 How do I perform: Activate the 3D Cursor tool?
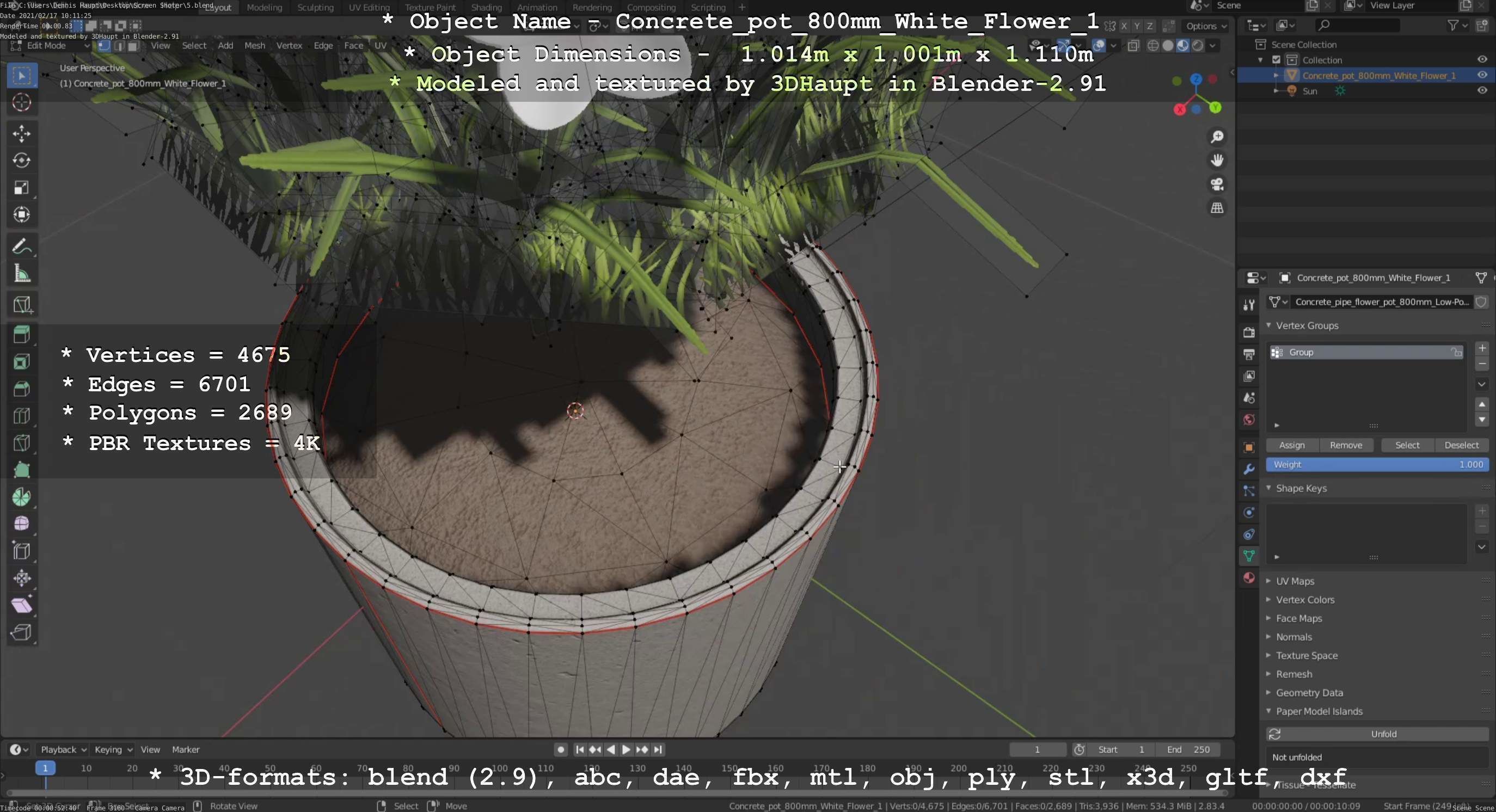click(x=21, y=103)
